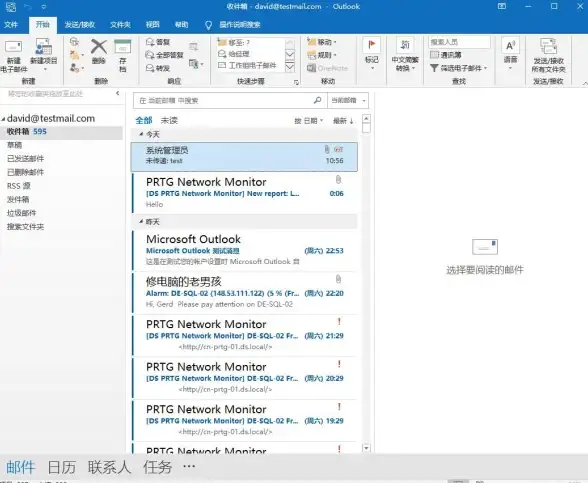Click the message list scrollbar down arrow
Viewport: 588px width, 483px height.
(x=366, y=448)
